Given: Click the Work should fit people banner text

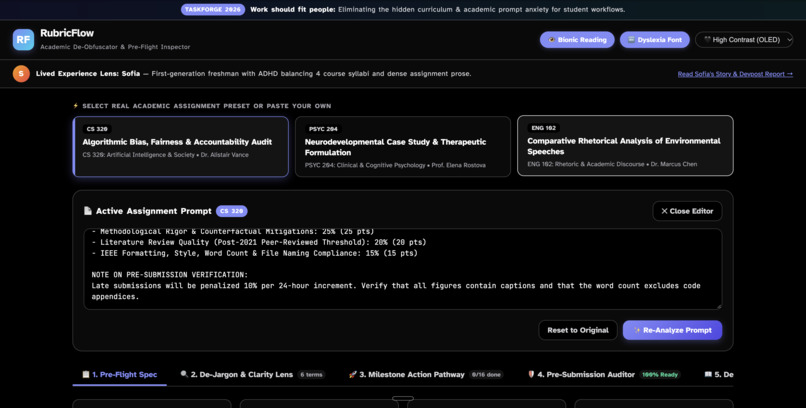Looking at the screenshot, I should pyautogui.click(x=293, y=9).
